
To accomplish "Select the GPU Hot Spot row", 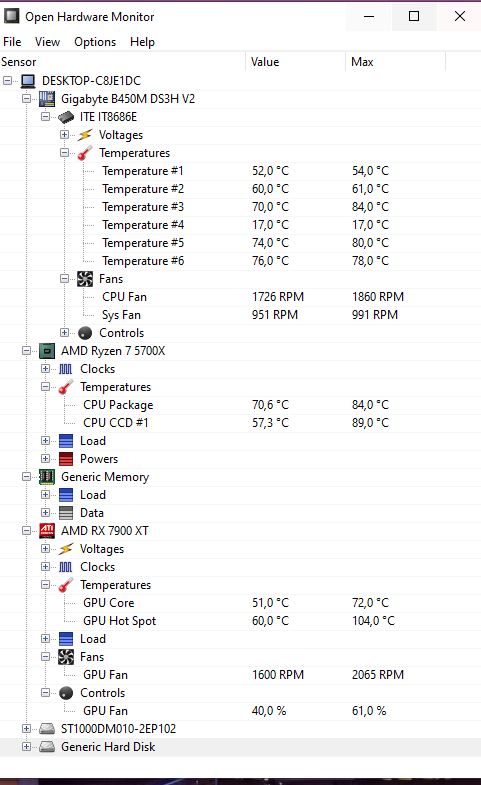I will tap(240, 621).
